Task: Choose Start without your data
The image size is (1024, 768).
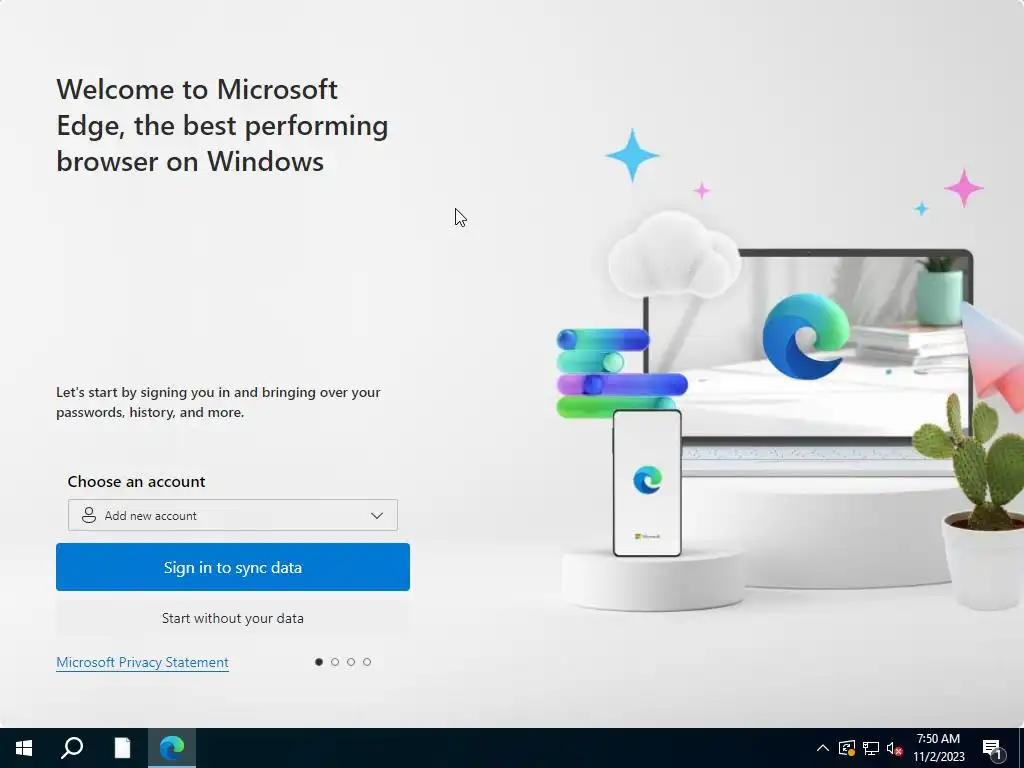Action: tap(232, 618)
